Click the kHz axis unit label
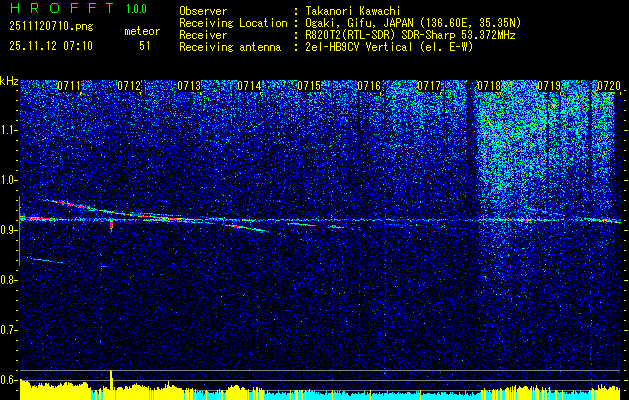Image resolution: width=629 pixels, height=400 pixels. 9,81
